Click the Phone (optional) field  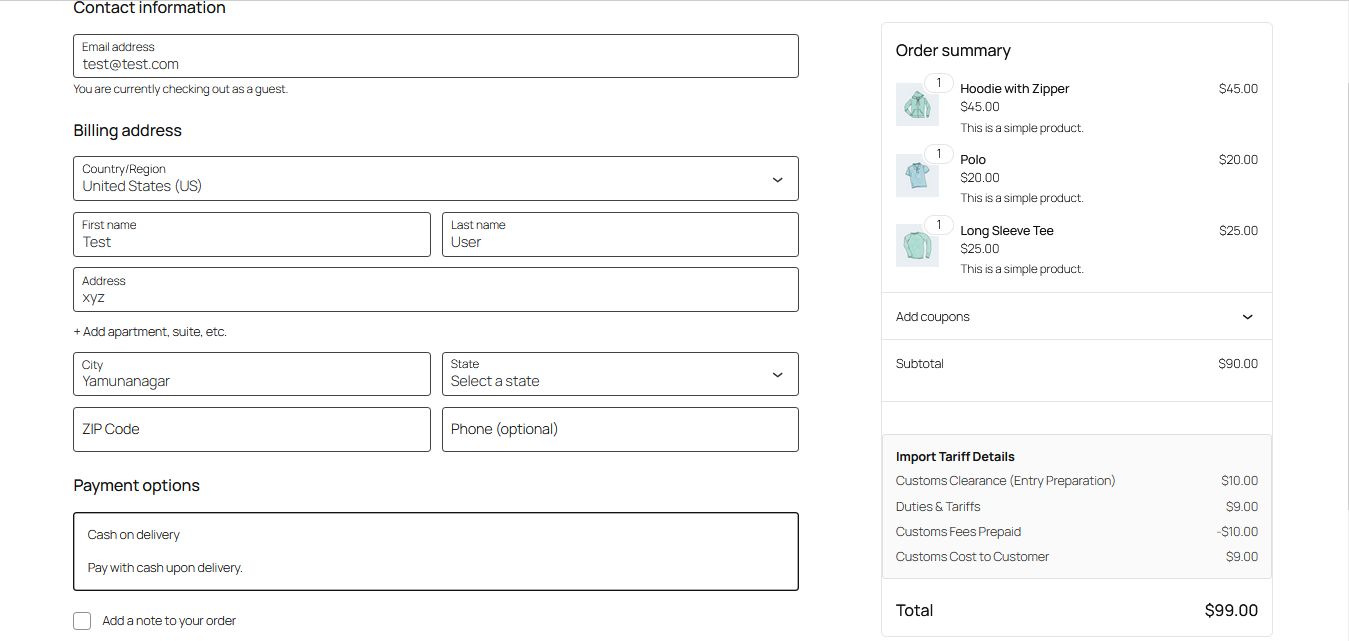point(619,429)
